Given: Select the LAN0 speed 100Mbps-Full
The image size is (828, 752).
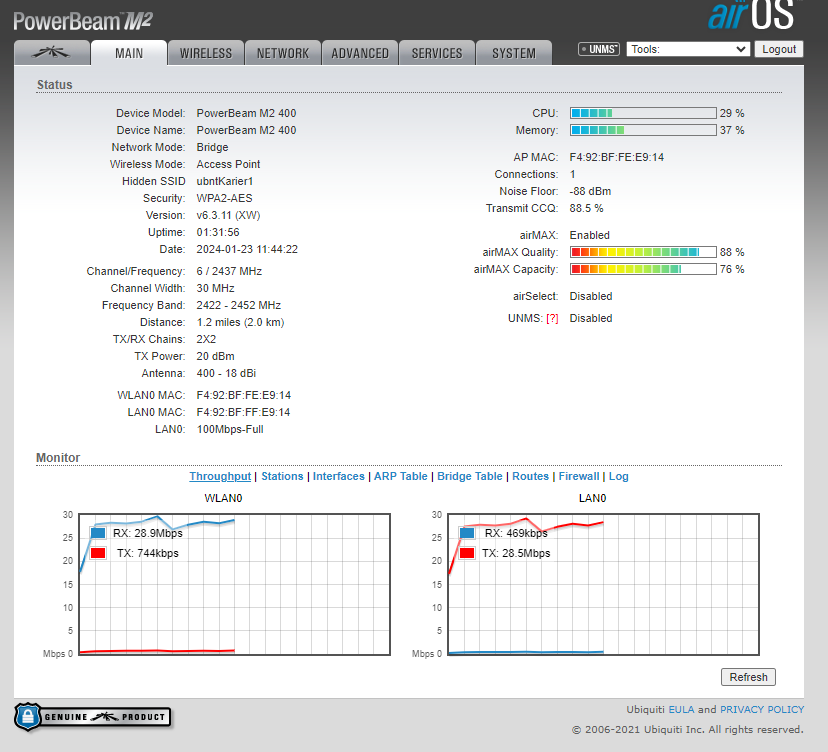Looking at the screenshot, I should (230, 429).
